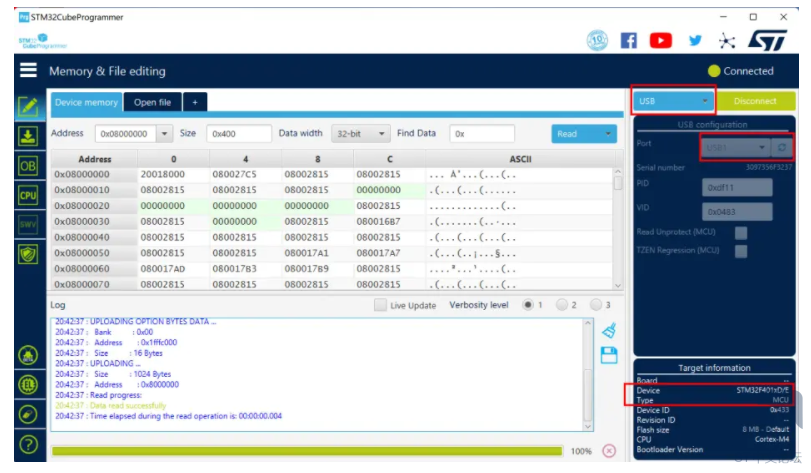
Task: Click the 10 years anniversary badge
Action: [x=597, y=40]
